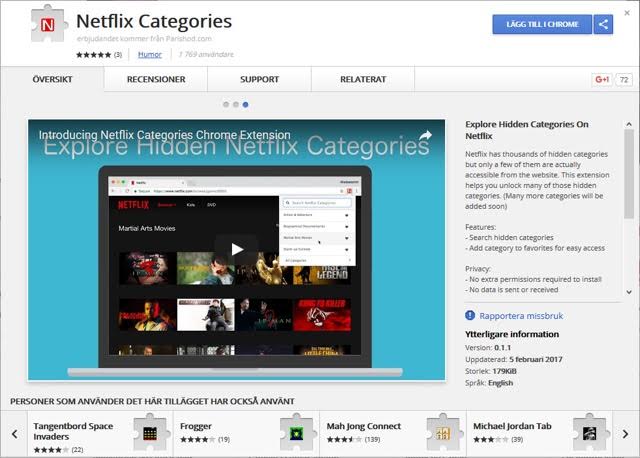Show previous related extensions with left arrow
The width and height of the screenshot is (640, 458).
click(x=14, y=434)
